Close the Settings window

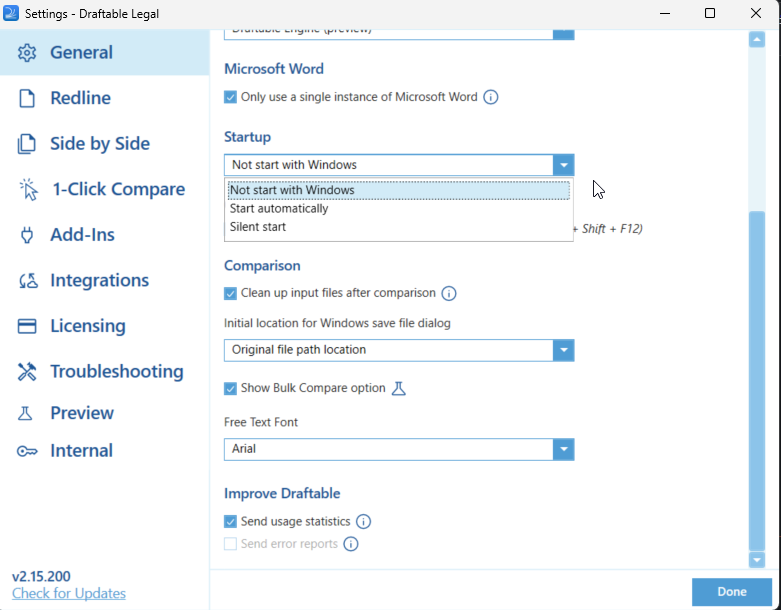[x=756, y=13]
